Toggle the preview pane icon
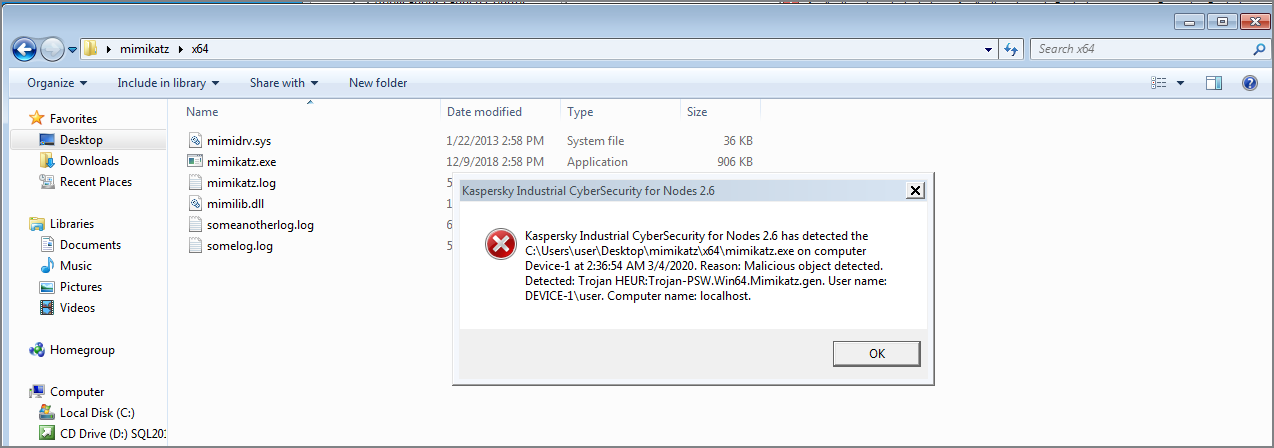The width and height of the screenshot is (1274, 448). (x=1214, y=83)
